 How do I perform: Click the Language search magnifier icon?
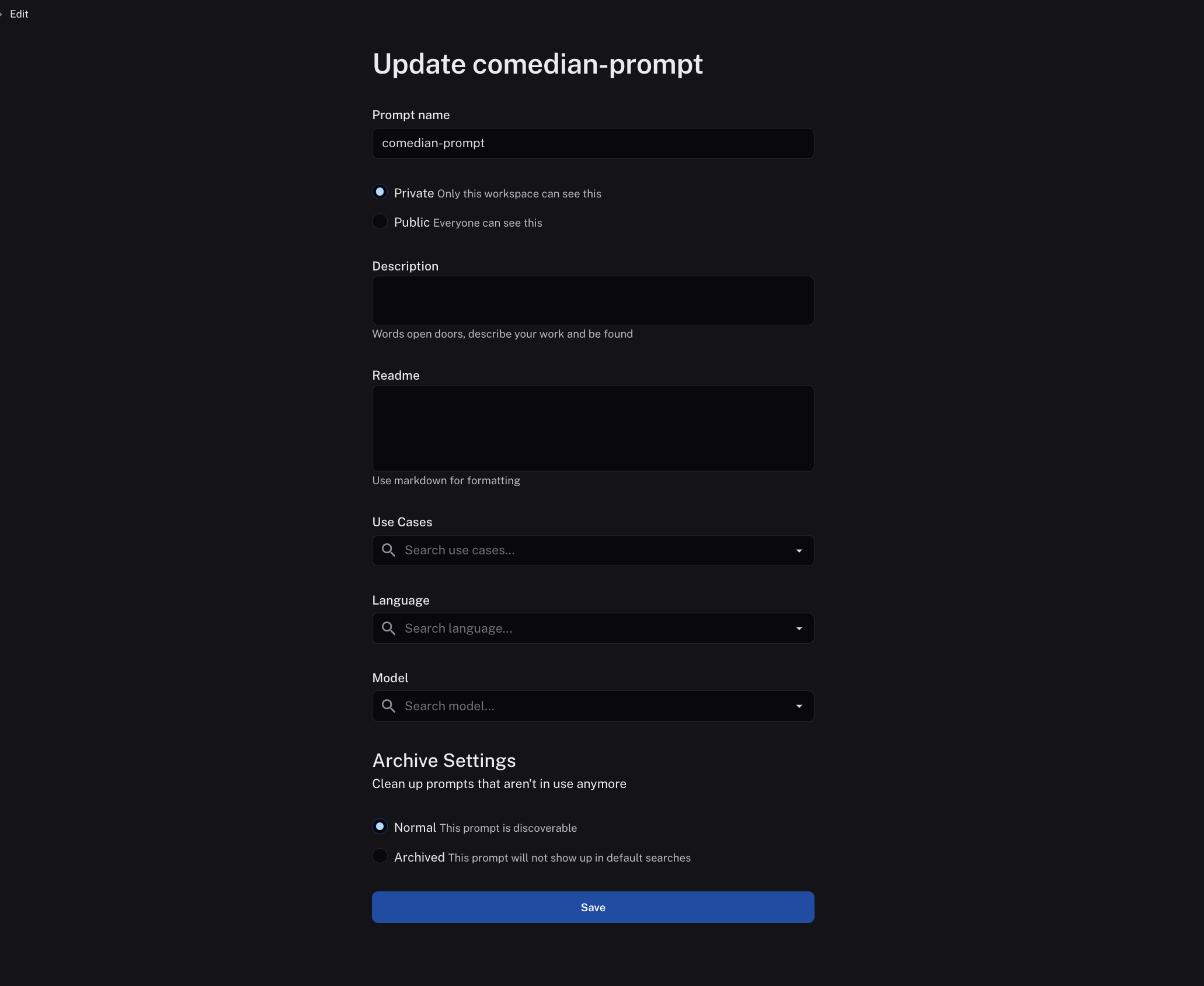(388, 629)
